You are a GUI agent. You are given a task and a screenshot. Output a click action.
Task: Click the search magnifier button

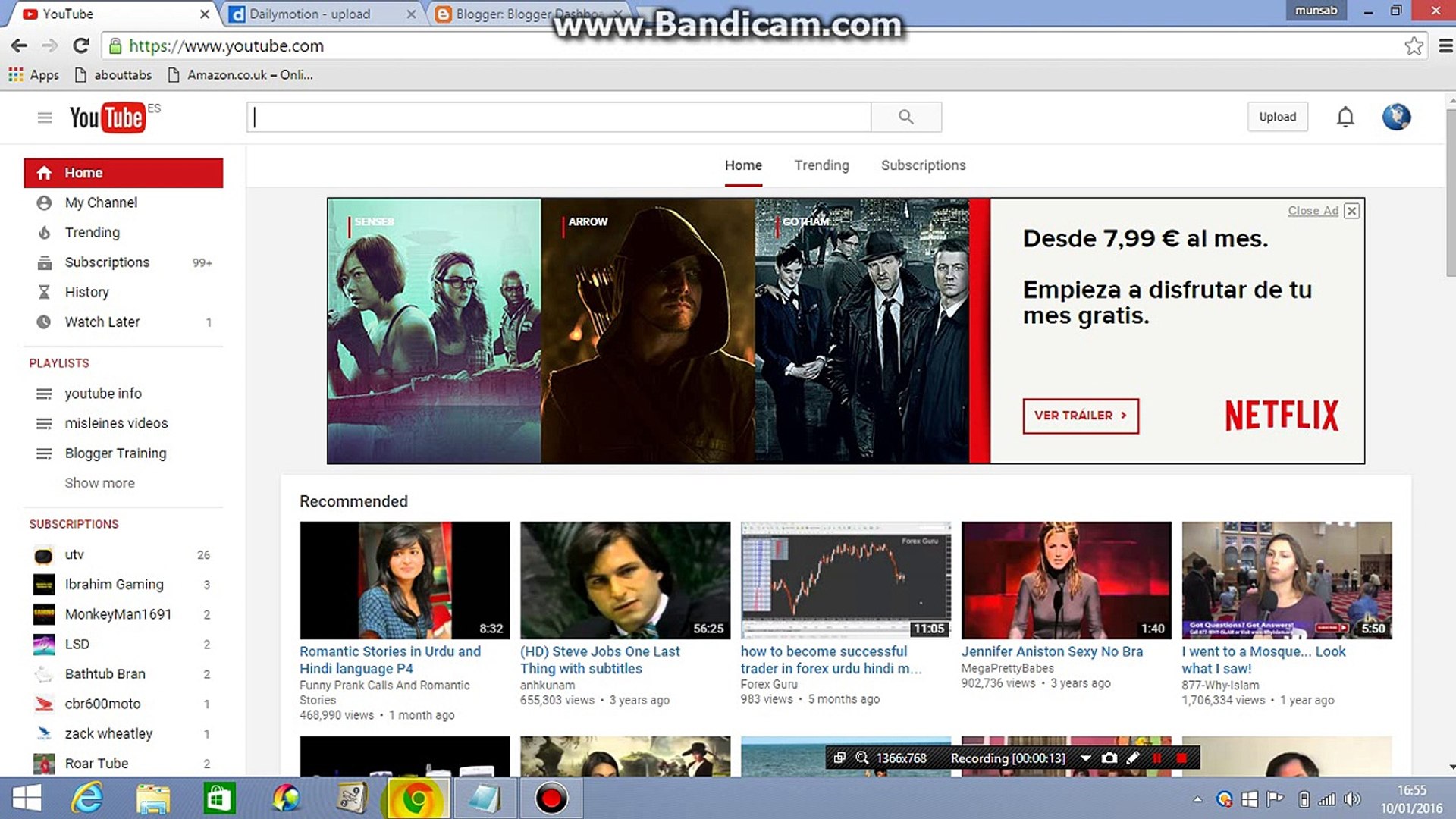[905, 117]
